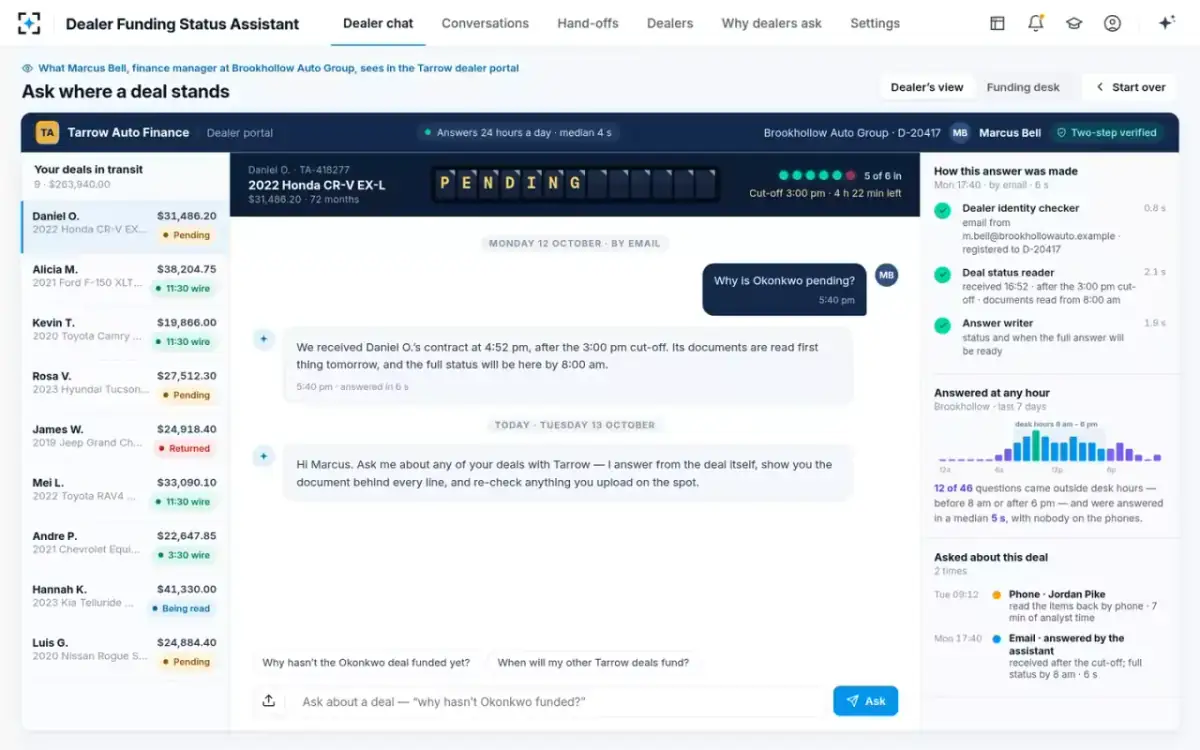
Task: Select Hannah K. Kia Telluride deal
Action: pos(125,599)
